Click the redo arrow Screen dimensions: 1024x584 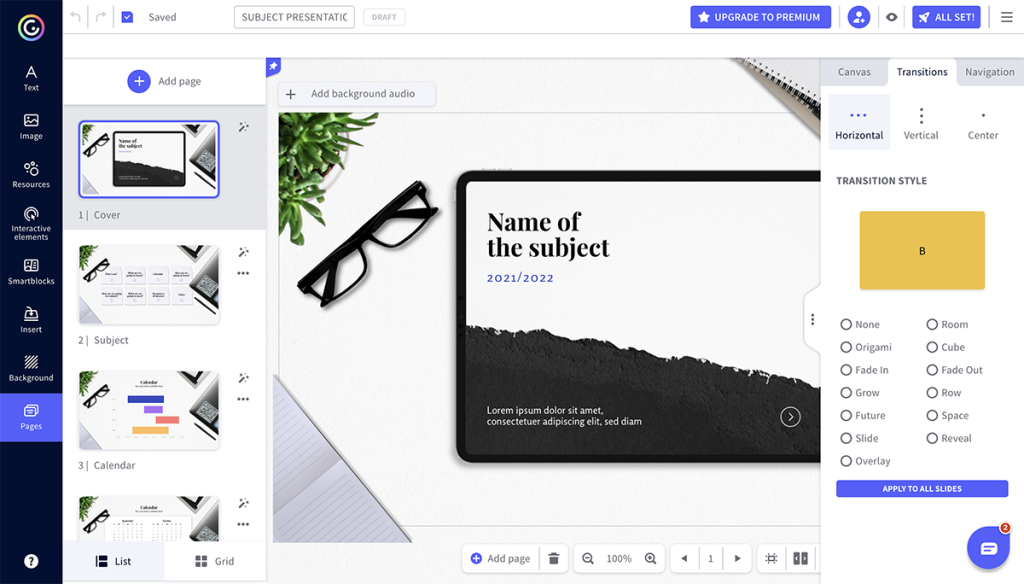[x=100, y=17]
